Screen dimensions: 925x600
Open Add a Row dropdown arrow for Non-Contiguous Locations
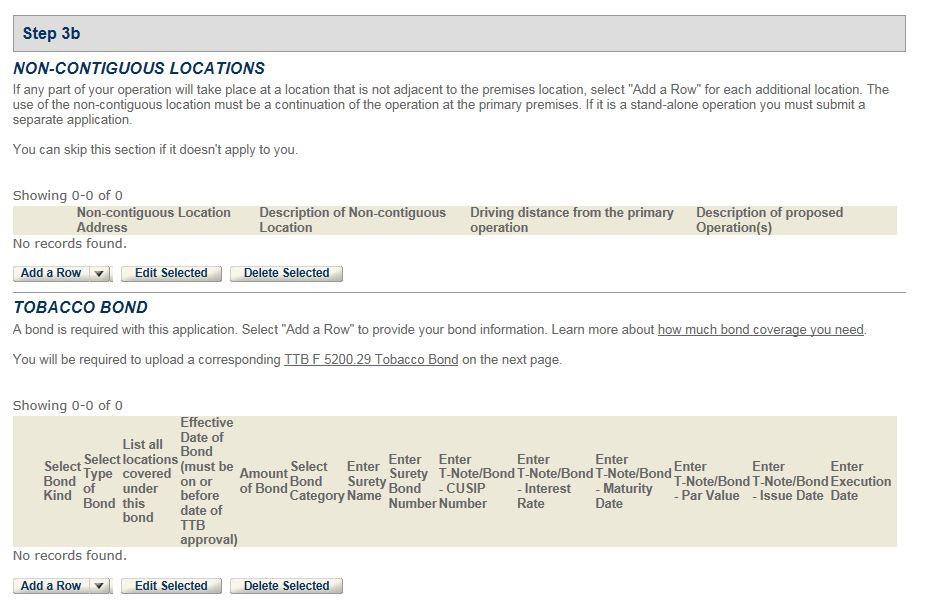point(99,273)
